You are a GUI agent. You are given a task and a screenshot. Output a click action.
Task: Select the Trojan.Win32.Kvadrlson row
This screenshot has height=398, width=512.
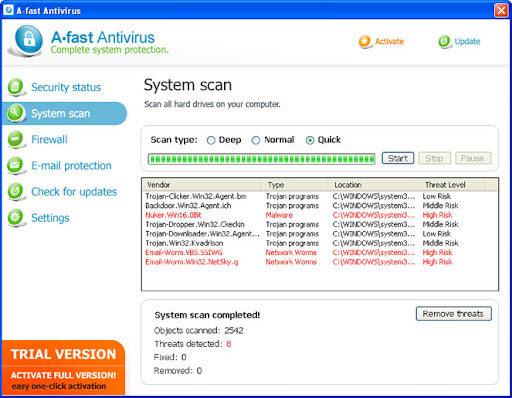[x=320, y=243]
